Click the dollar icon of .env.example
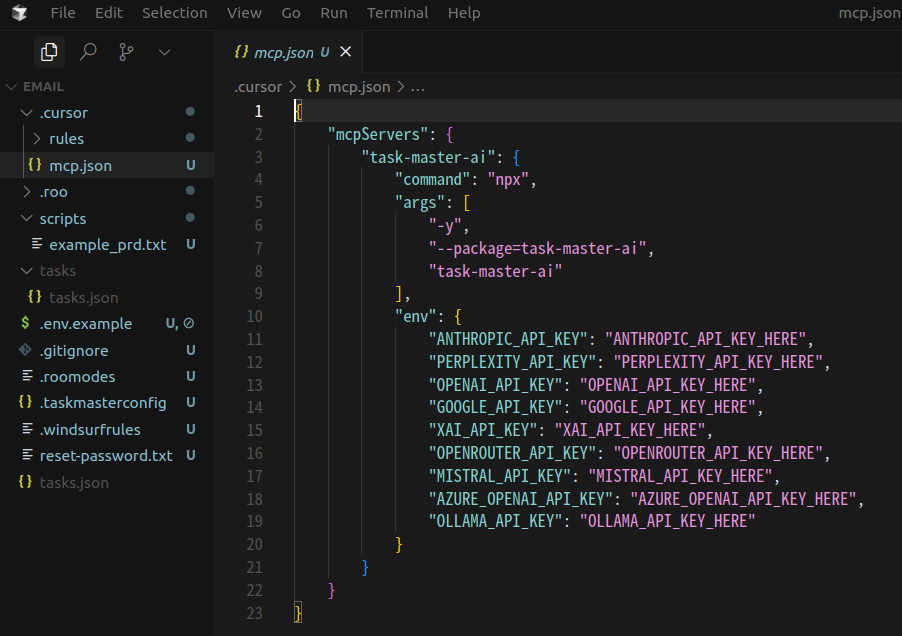 pos(25,323)
